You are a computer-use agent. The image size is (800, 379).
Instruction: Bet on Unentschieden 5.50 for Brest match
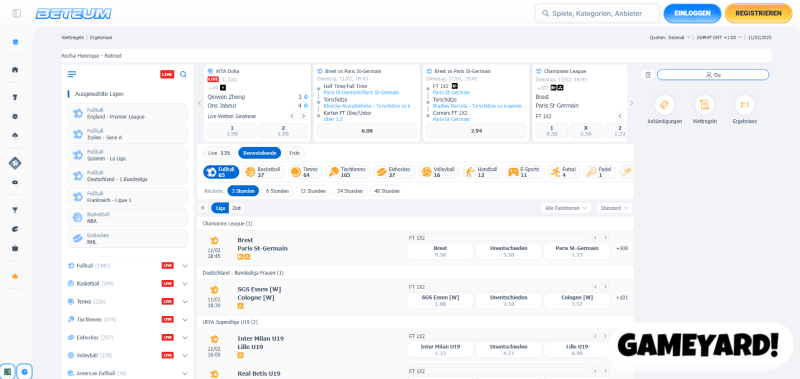pyautogui.click(x=509, y=251)
